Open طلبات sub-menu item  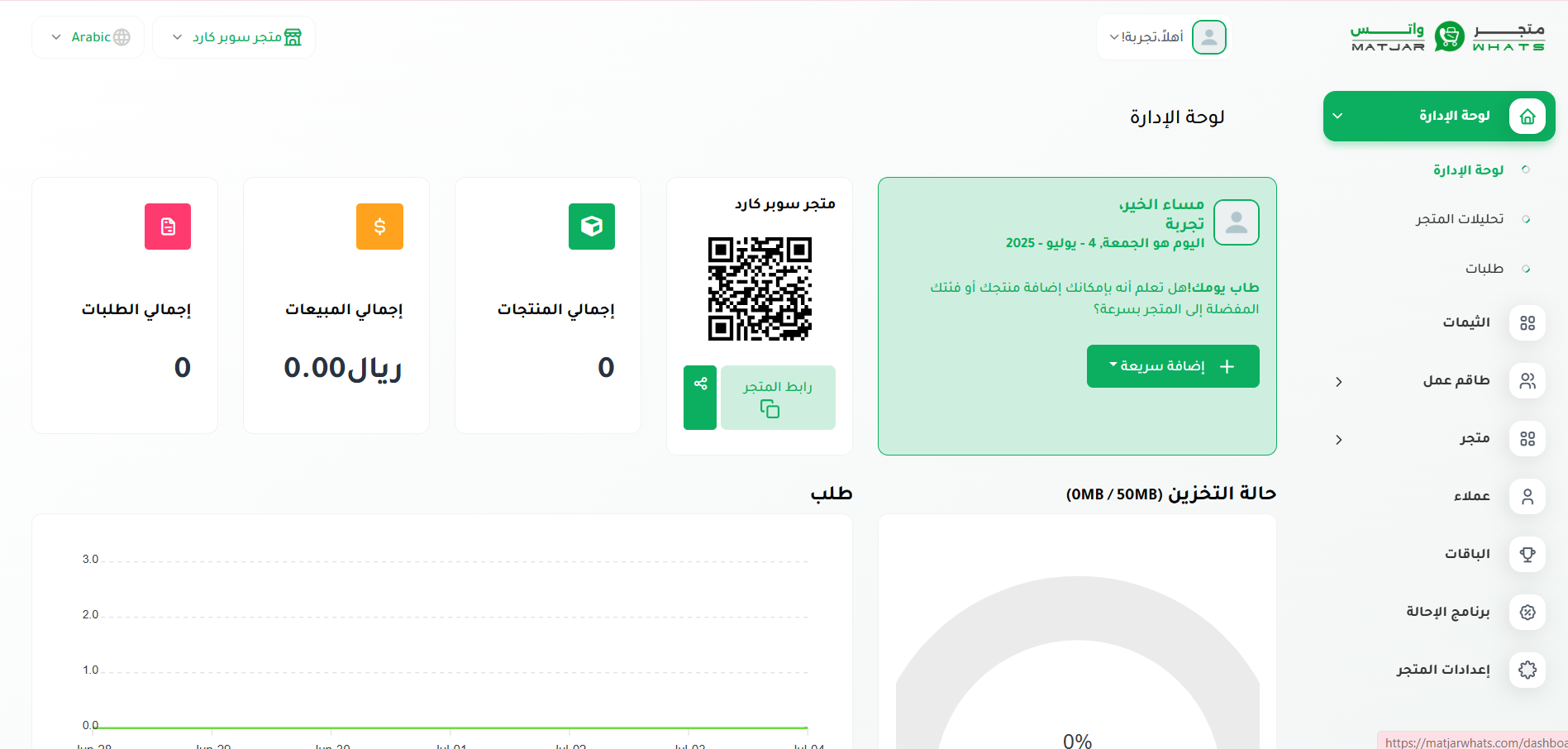click(x=1485, y=269)
